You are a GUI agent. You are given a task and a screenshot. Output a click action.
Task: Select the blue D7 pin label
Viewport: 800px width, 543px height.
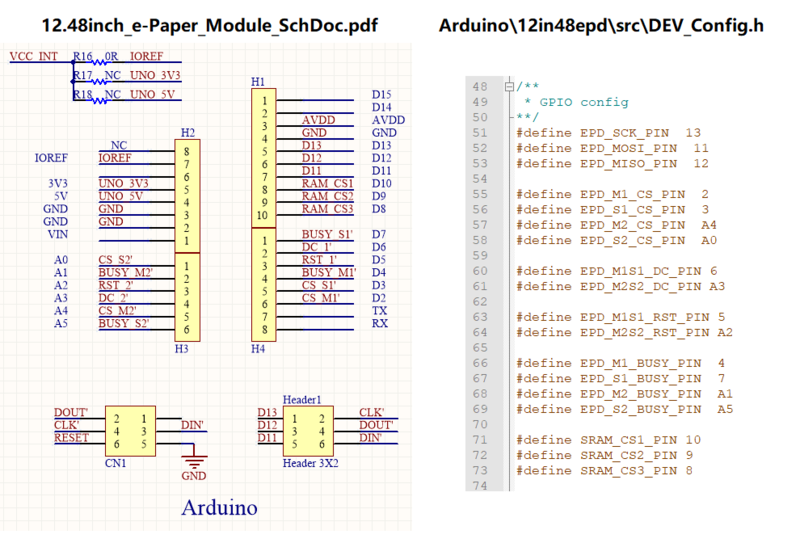(379, 234)
